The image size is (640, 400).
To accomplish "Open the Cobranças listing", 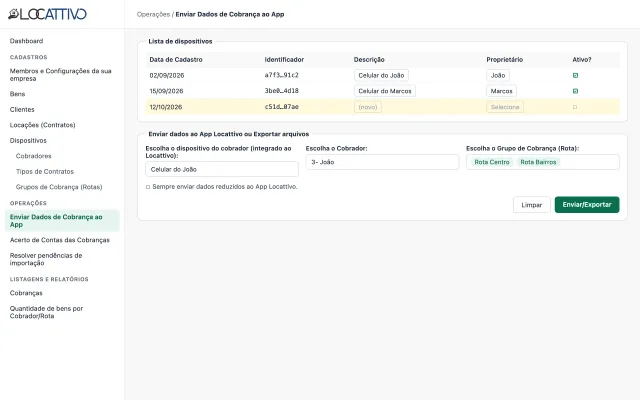I will coord(26,293).
